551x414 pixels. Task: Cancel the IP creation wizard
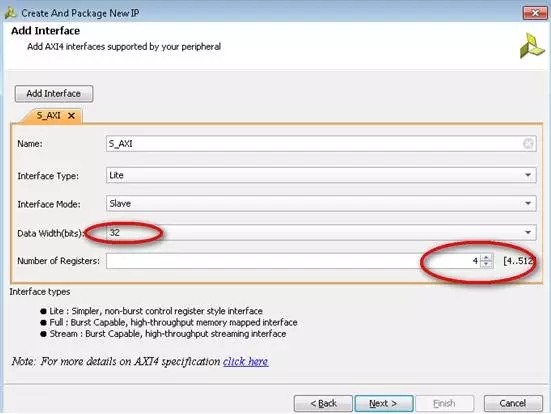pyautogui.click(x=513, y=403)
